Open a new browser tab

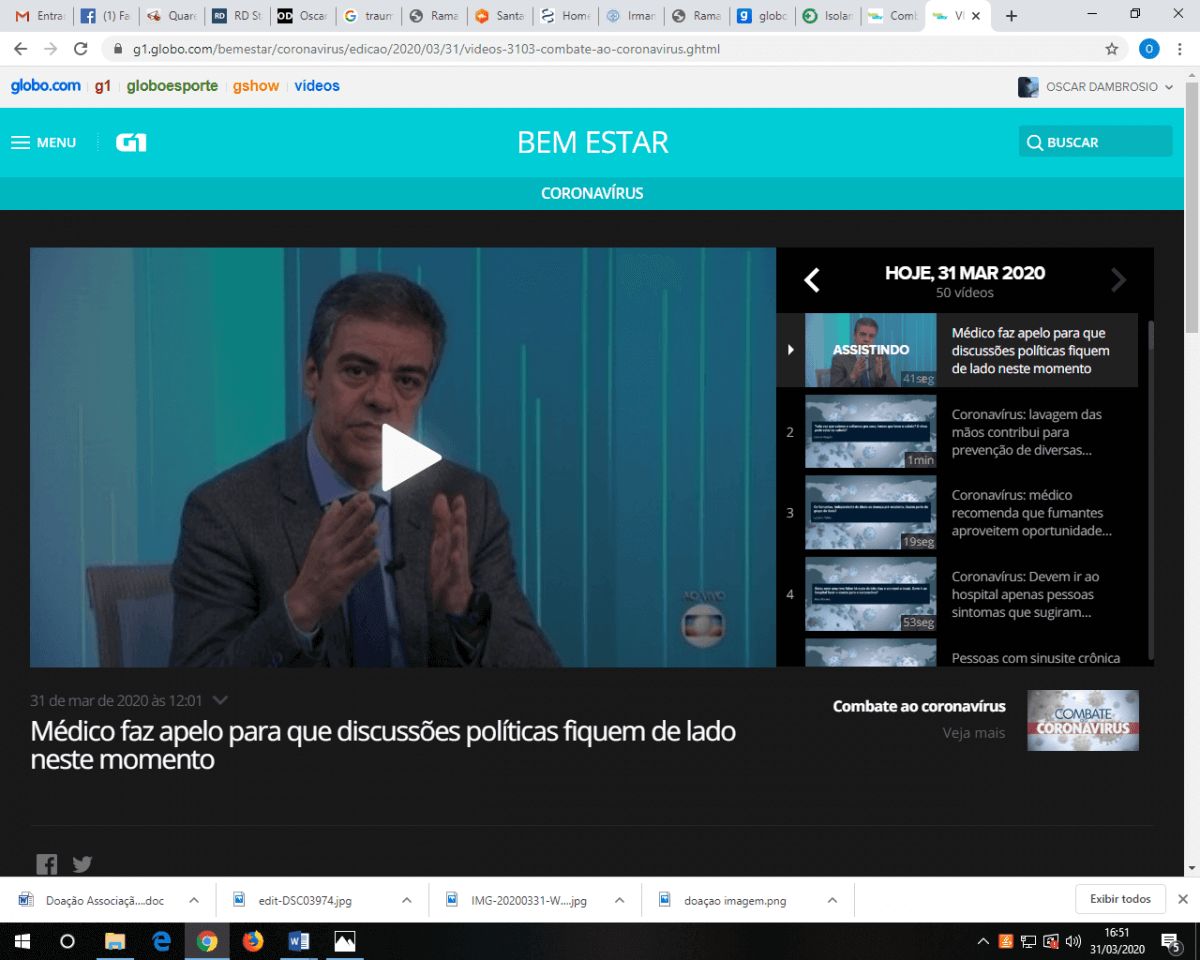click(1011, 16)
